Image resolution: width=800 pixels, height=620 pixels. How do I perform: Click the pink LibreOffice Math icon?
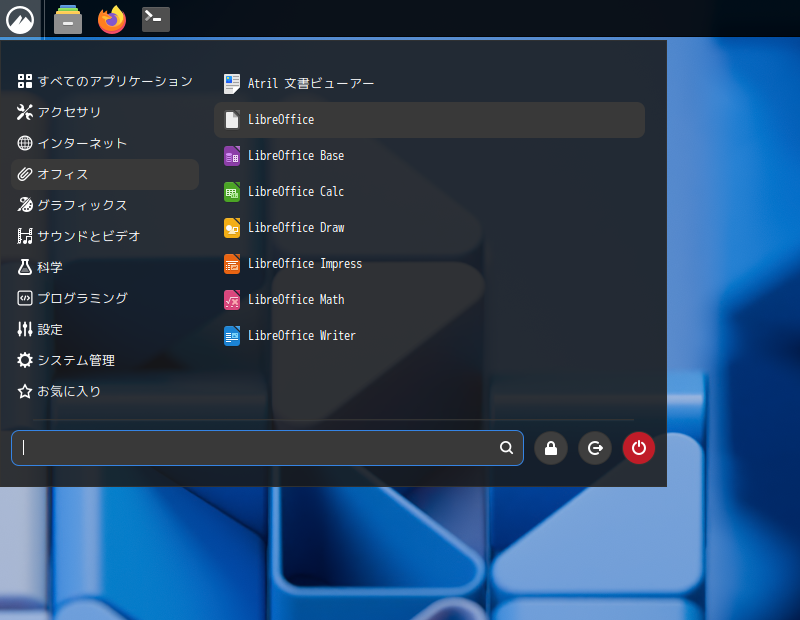point(232,300)
